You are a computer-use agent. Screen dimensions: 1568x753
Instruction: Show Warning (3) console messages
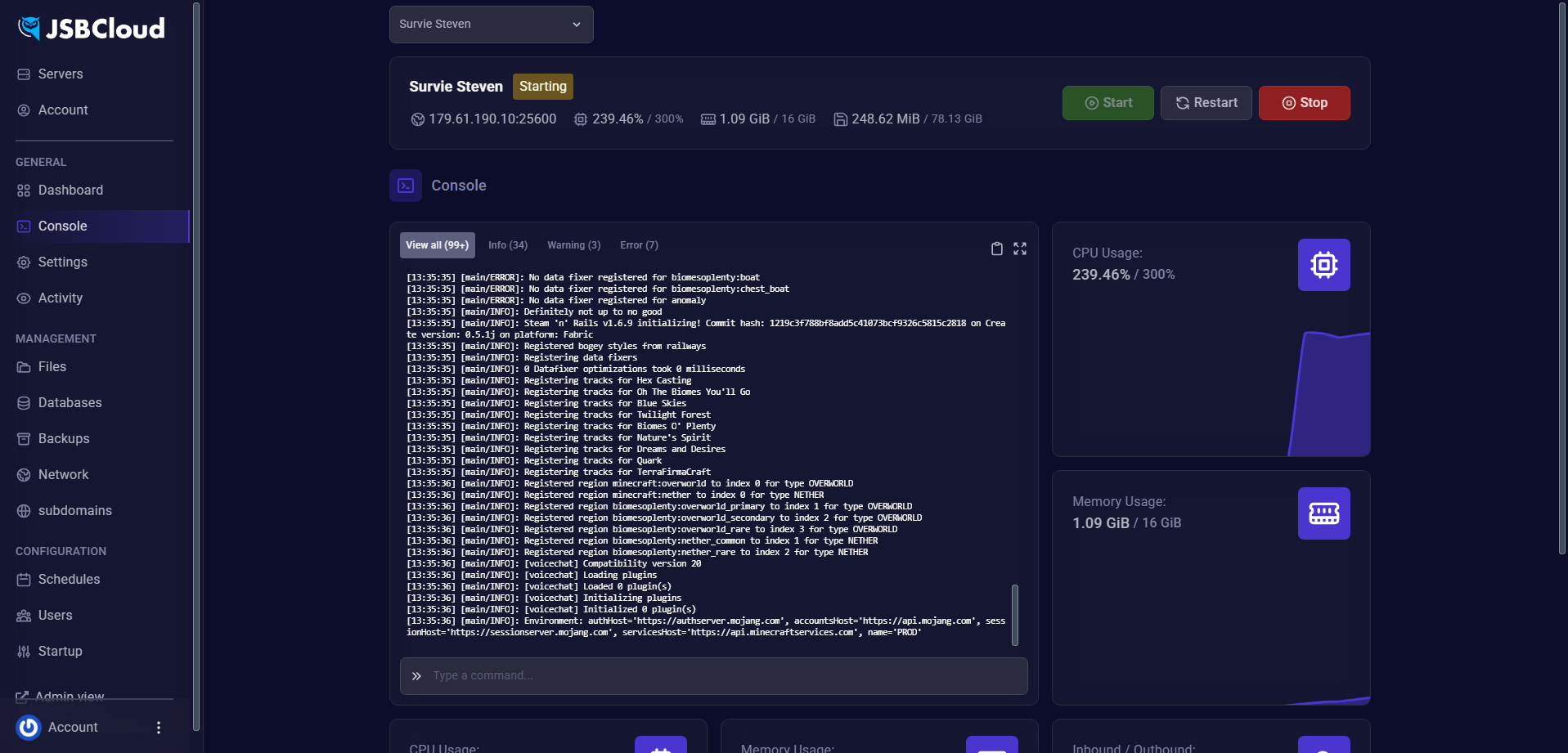click(573, 245)
